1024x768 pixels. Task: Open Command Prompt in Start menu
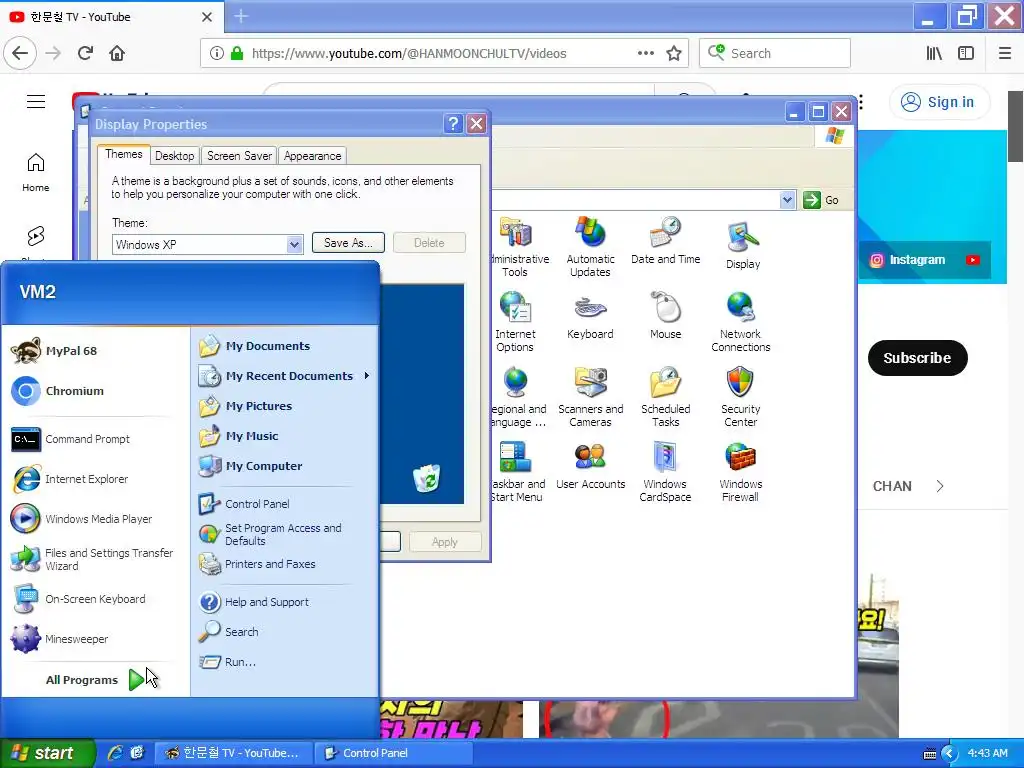click(x=71, y=439)
